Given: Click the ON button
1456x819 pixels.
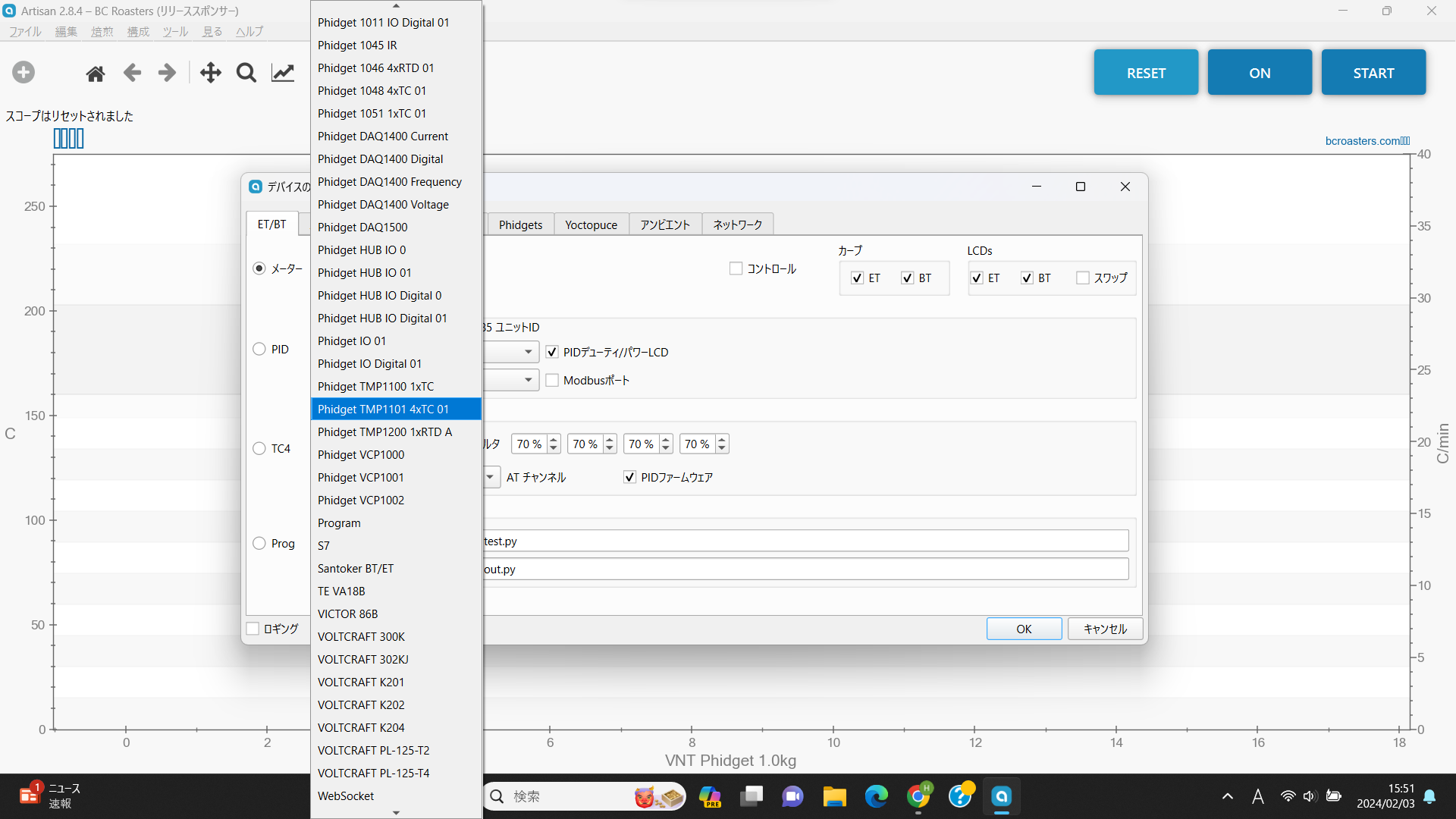Looking at the screenshot, I should point(1260,73).
